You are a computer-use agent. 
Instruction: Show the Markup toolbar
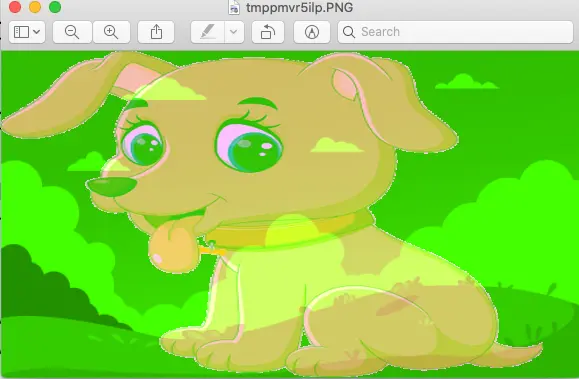pos(312,32)
